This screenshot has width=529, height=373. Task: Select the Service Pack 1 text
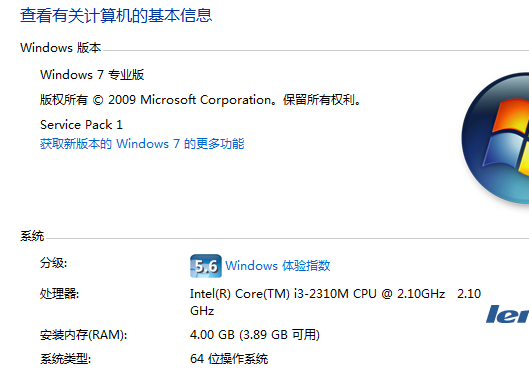(81, 125)
